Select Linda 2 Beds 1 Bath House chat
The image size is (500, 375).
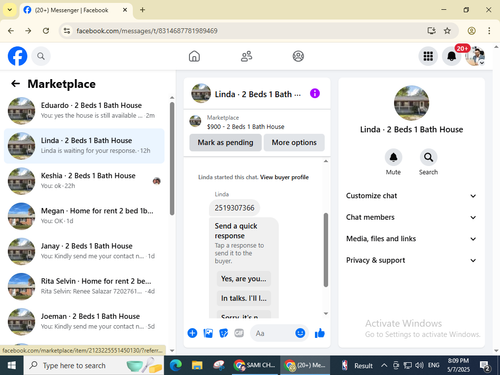[x=84, y=146]
